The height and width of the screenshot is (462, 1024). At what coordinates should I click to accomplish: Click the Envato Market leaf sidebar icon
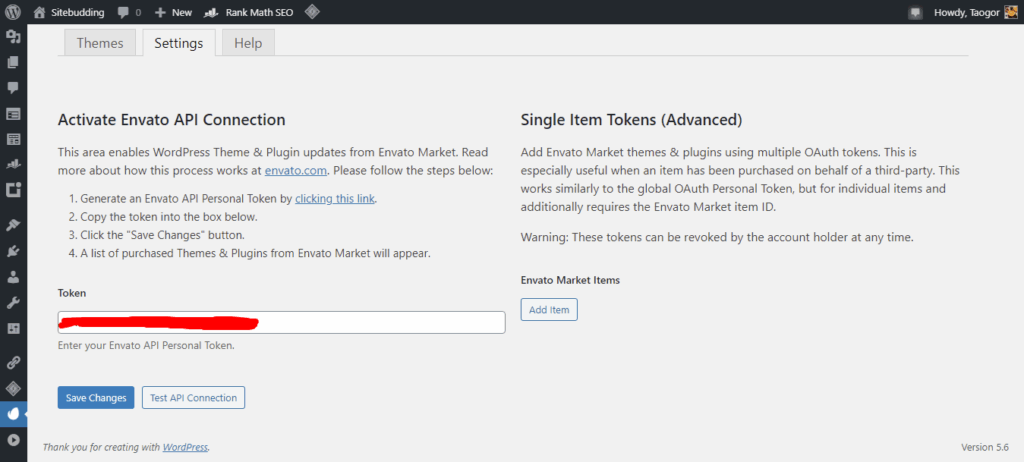tap(13, 412)
